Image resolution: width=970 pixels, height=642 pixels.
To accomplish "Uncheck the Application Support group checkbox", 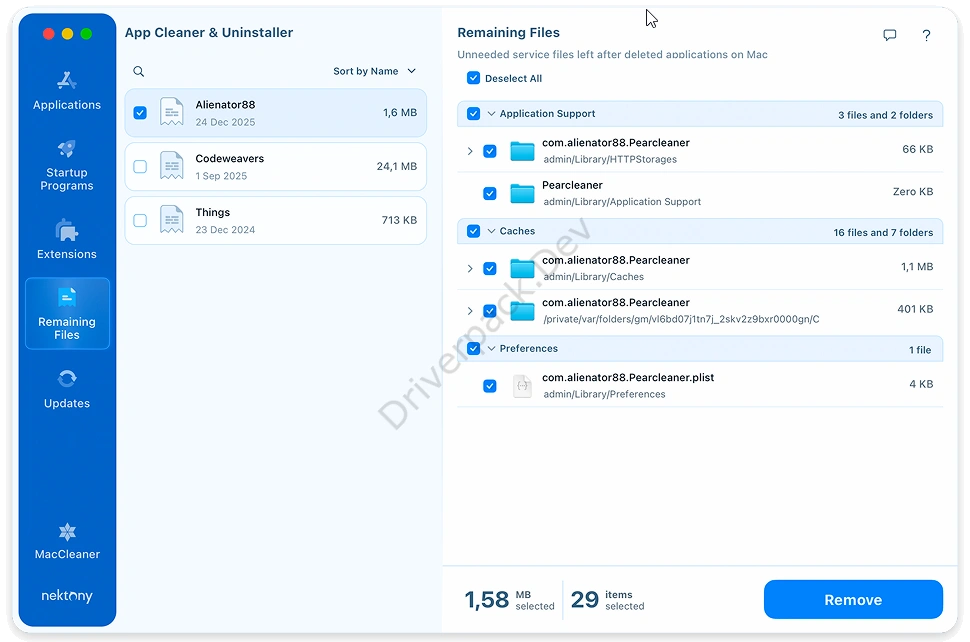I will (x=473, y=114).
